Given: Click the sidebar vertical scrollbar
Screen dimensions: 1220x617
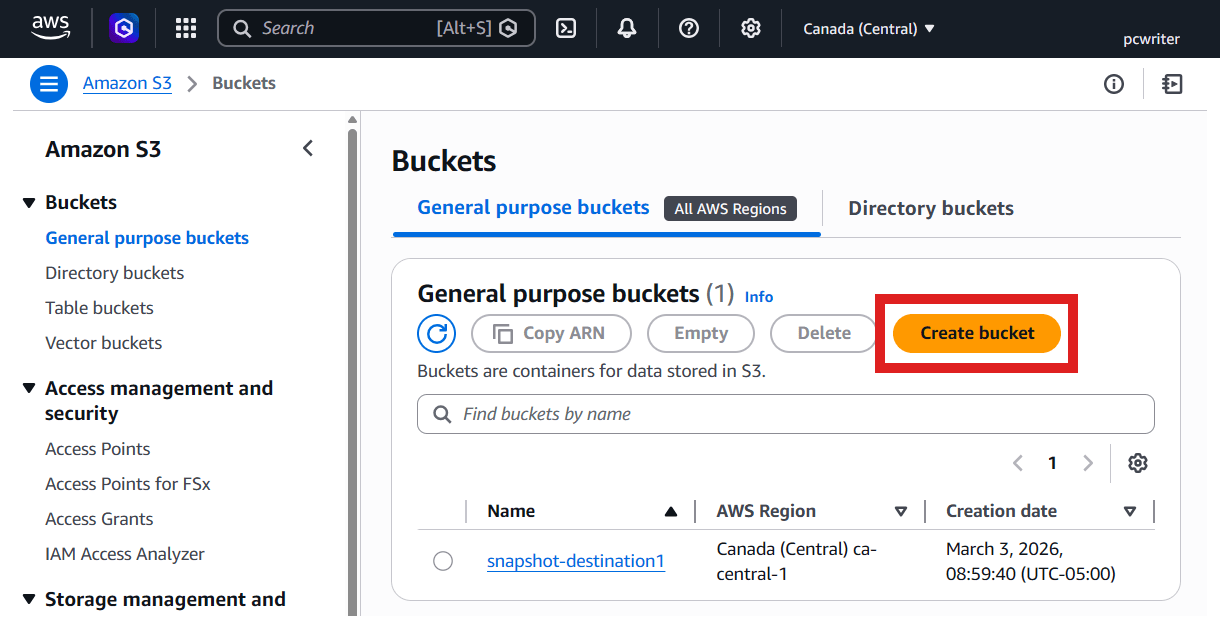Looking at the screenshot, I should click(x=352, y=370).
